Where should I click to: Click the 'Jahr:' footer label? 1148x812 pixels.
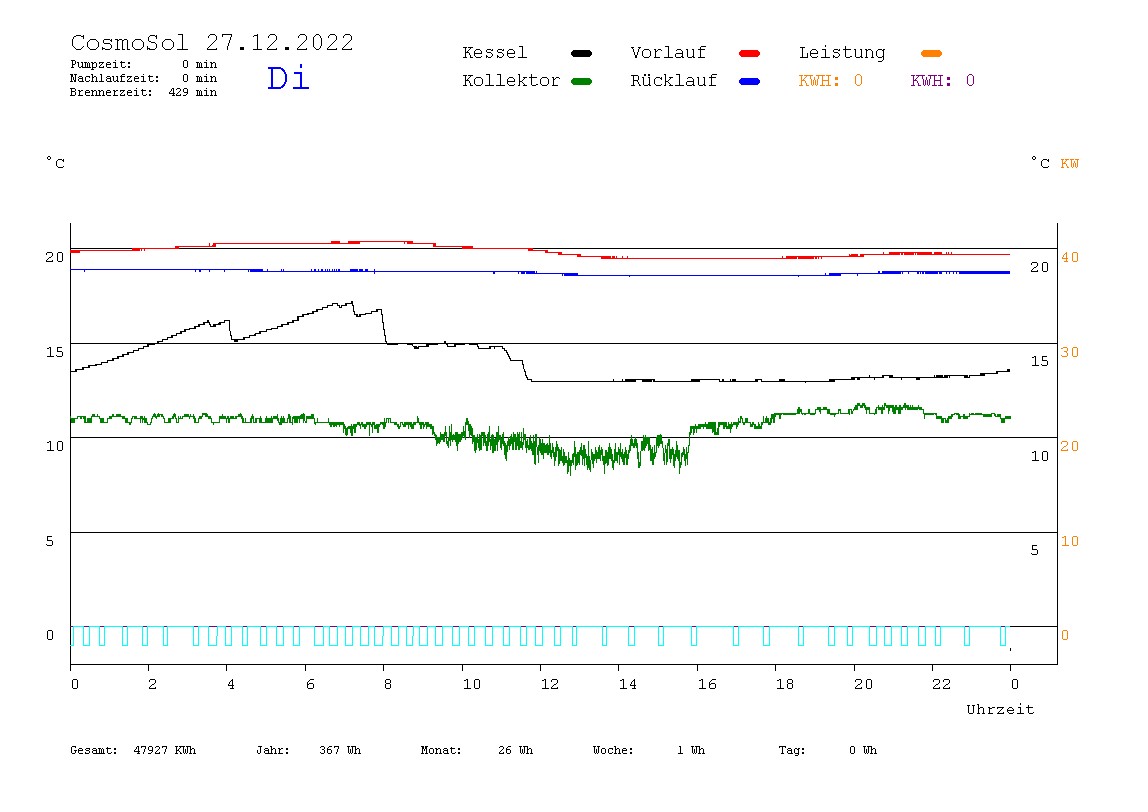coord(272,750)
